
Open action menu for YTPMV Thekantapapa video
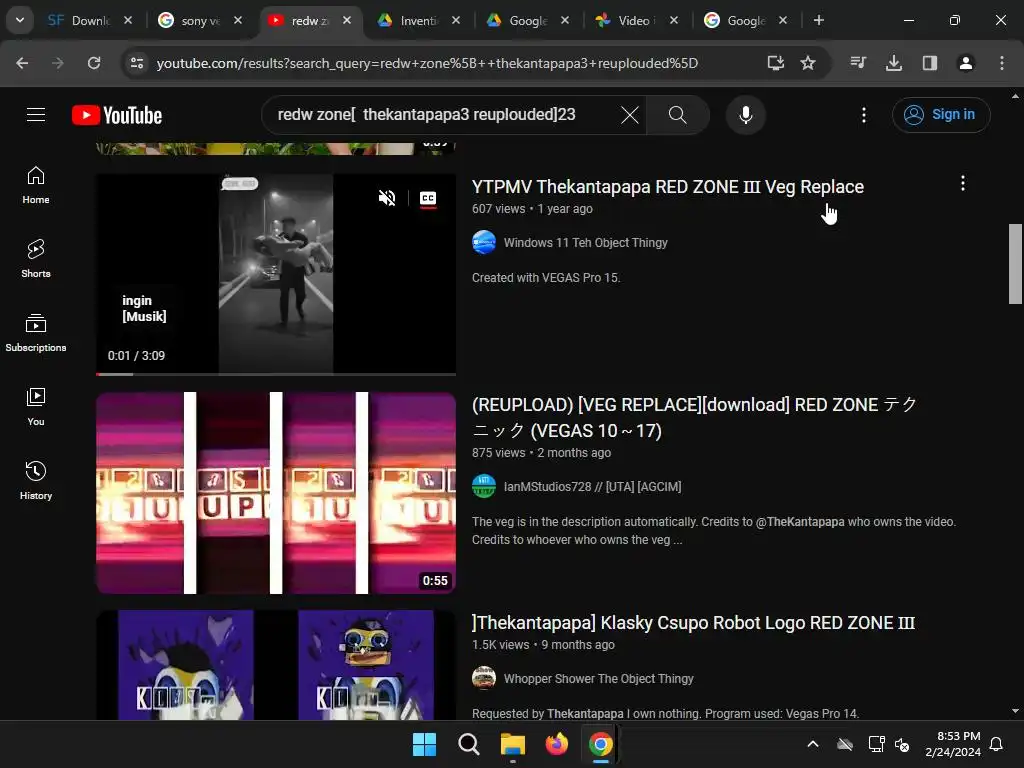click(962, 184)
